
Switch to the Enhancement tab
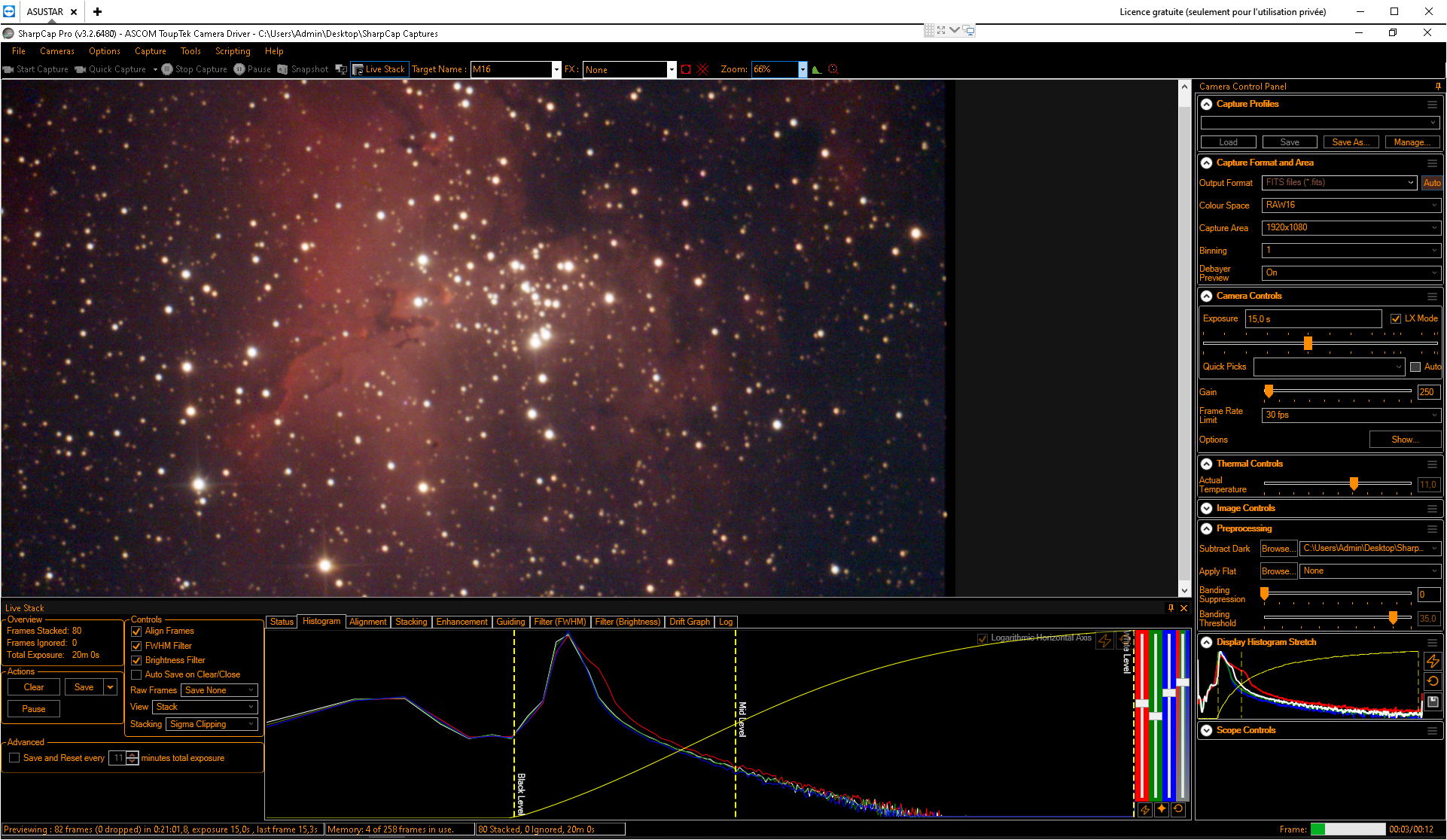(462, 622)
